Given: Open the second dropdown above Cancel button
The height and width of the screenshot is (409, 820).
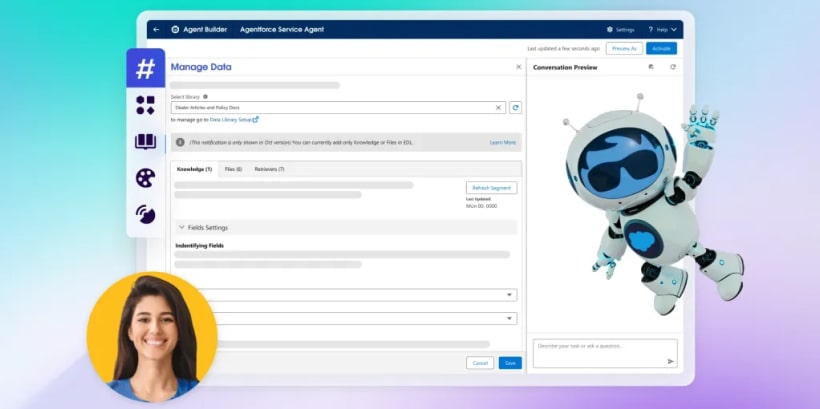Looking at the screenshot, I should pyautogui.click(x=510, y=318).
